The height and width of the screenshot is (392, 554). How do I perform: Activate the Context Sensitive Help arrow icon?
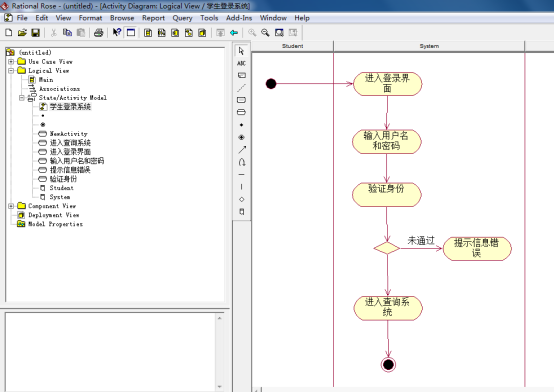pyautogui.click(x=117, y=33)
